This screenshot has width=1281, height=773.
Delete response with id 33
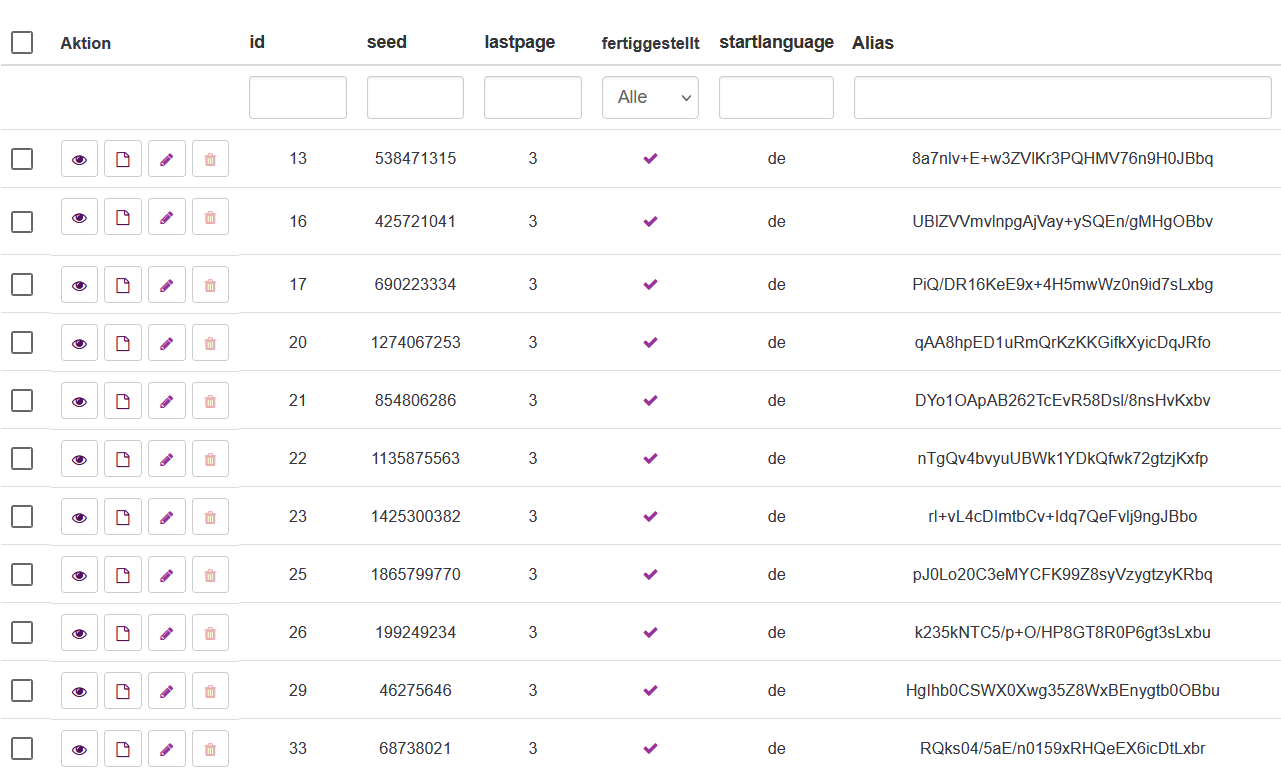(210, 749)
